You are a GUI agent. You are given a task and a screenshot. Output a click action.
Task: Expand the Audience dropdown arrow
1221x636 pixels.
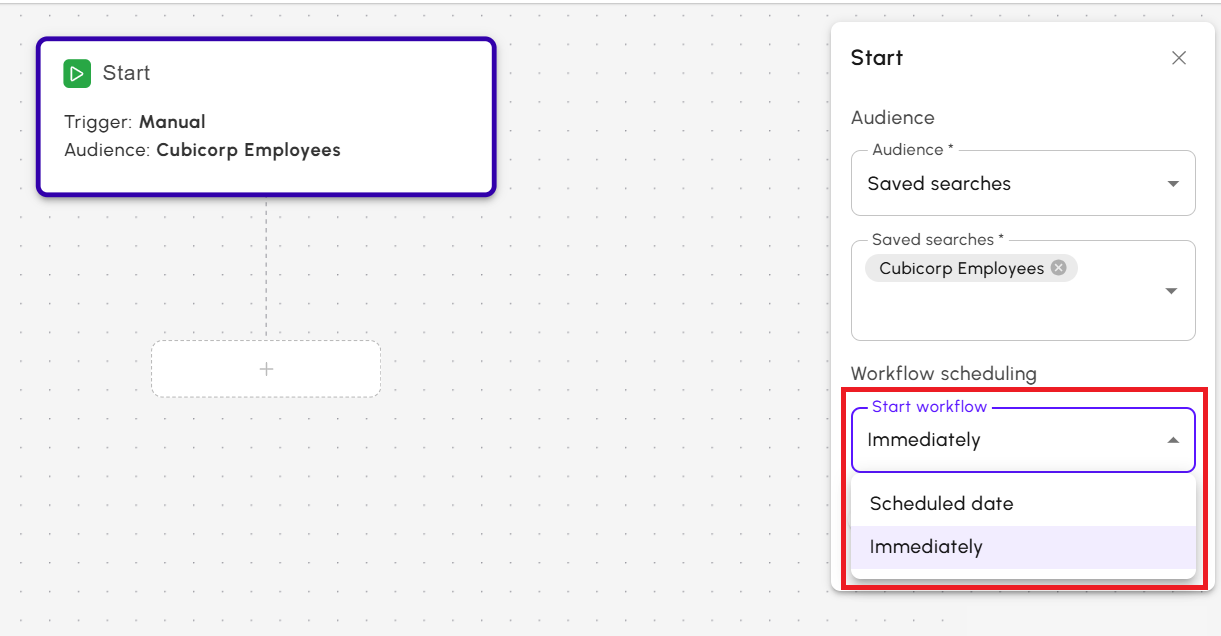1173,184
